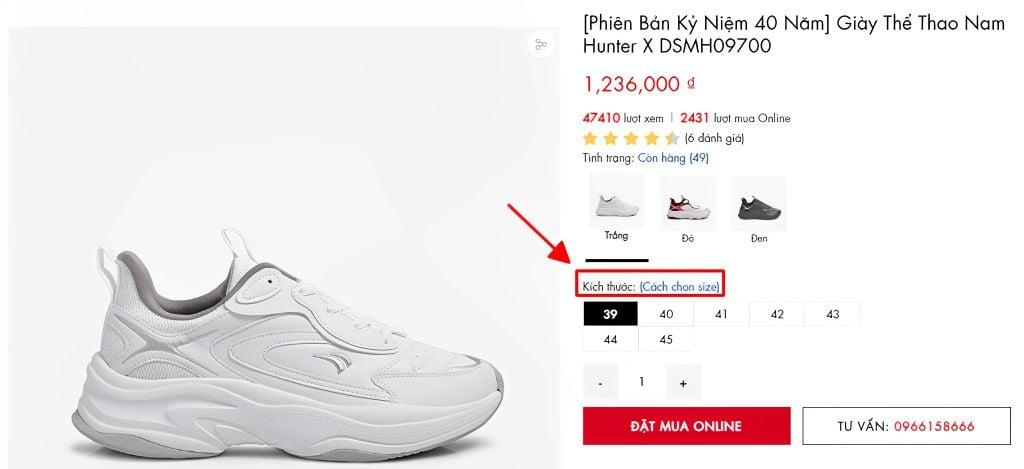1024x469 pixels.
Task: Decrease quantity with minus button
Action: coord(600,382)
